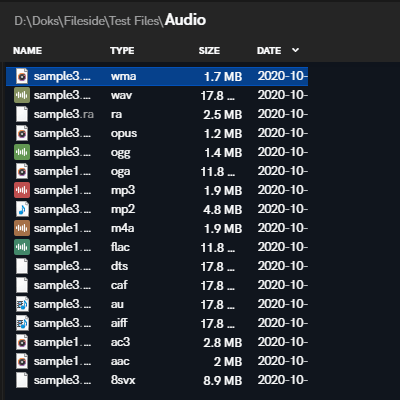This screenshot has width=400, height=400.
Task: Click the date of the ogg file
Action: [283, 152]
